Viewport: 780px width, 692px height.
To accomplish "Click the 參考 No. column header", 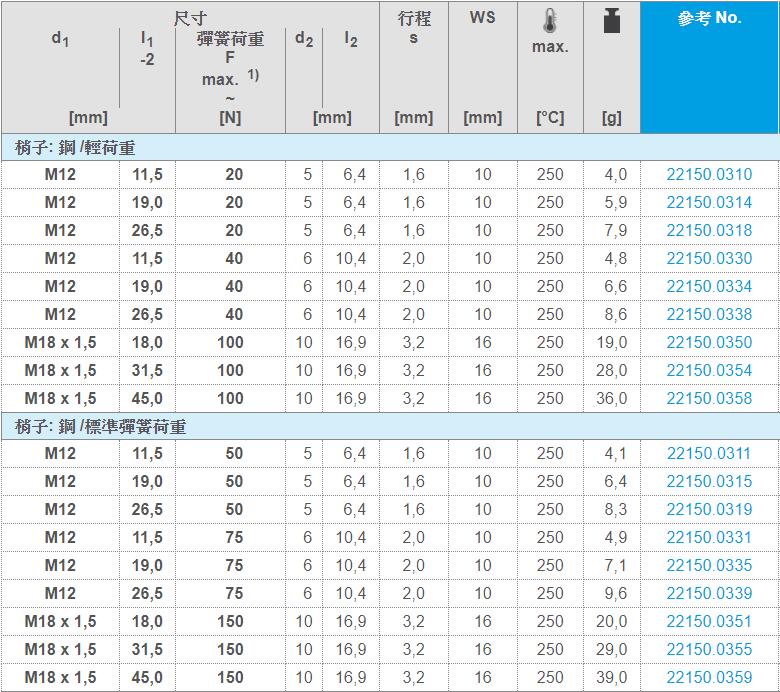I will [709, 19].
